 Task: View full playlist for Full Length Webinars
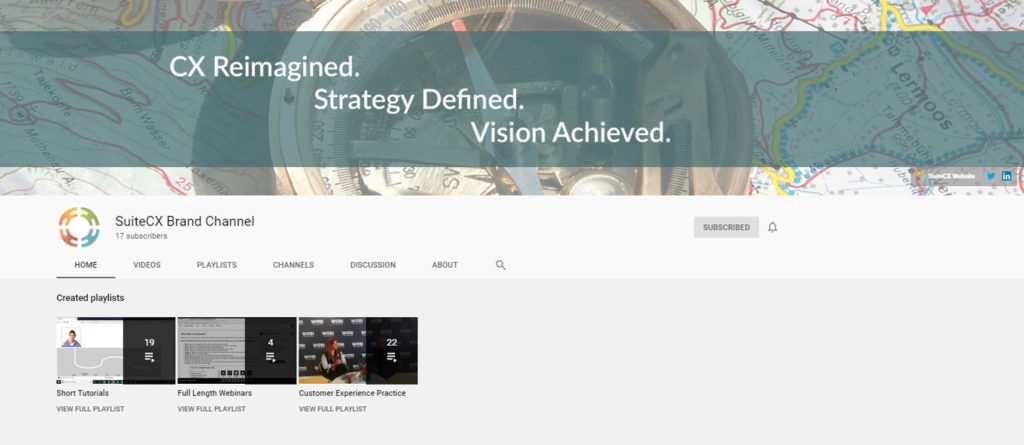[212, 409]
